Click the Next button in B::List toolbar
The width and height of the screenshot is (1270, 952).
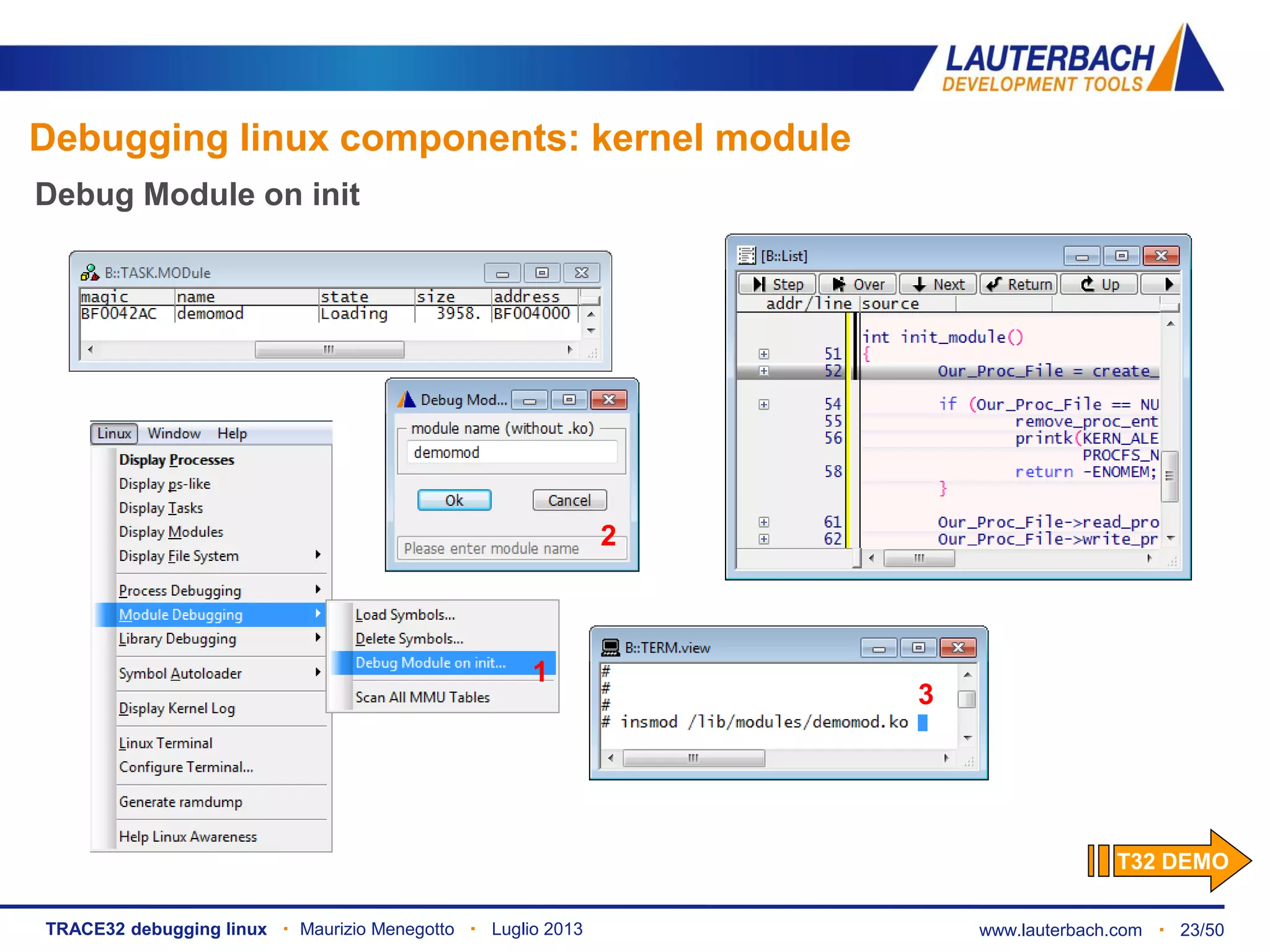[x=938, y=284]
